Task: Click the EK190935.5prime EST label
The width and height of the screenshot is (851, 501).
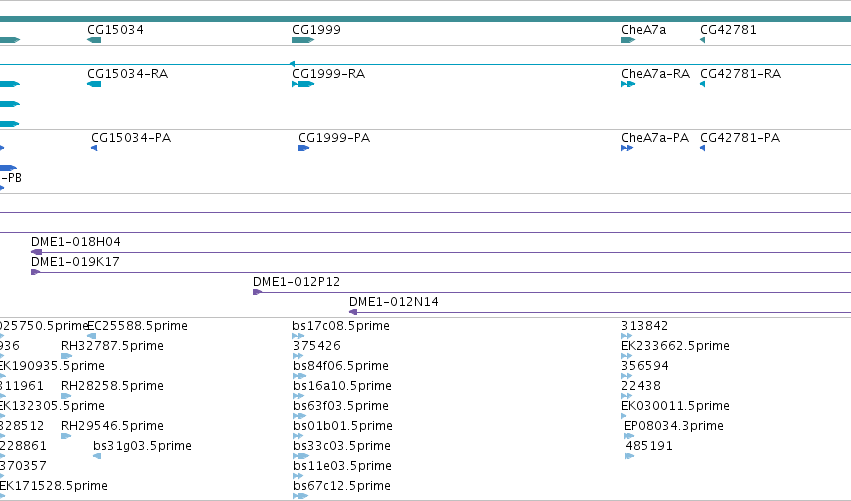Action: click(x=52, y=366)
